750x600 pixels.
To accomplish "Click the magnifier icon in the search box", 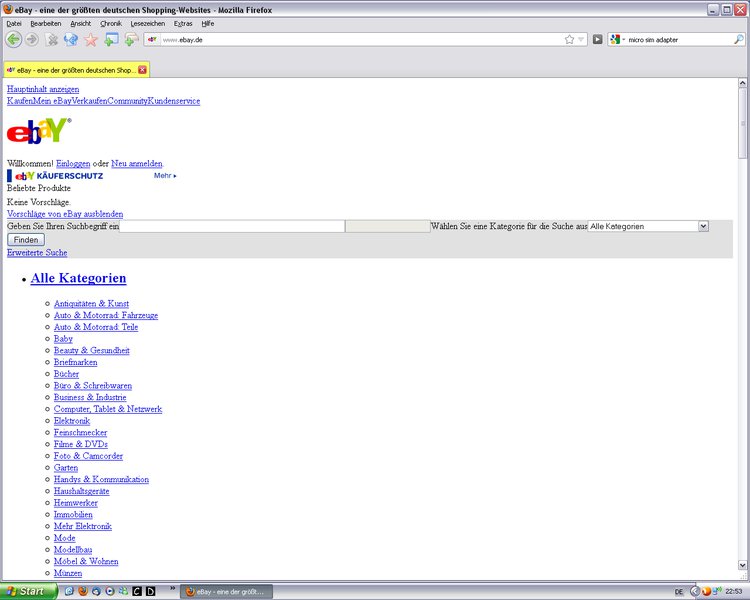I will click(x=739, y=40).
